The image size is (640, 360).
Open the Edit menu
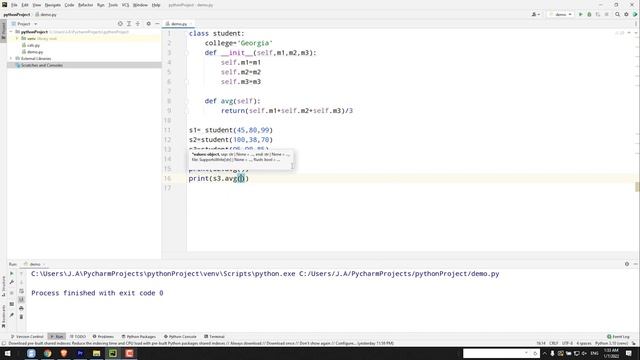pyautogui.click(x=25, y=5)
